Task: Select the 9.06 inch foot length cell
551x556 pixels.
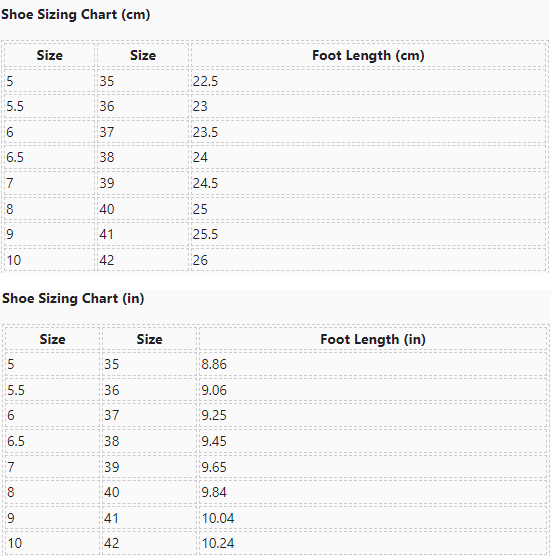Action: coord(373,390)
